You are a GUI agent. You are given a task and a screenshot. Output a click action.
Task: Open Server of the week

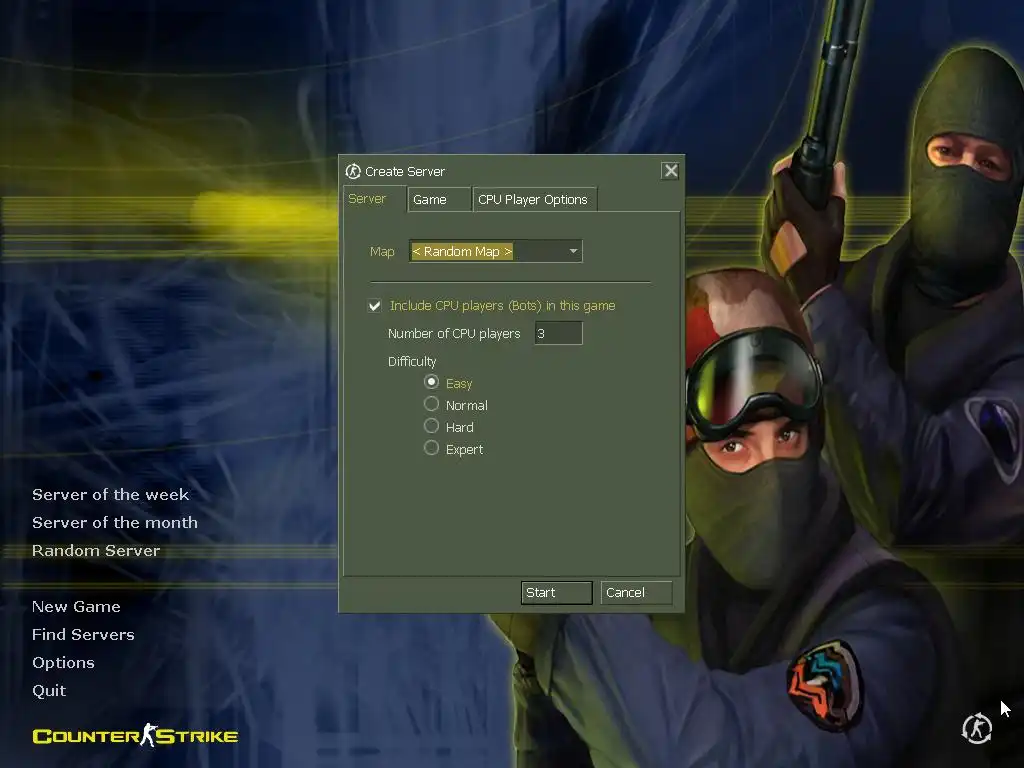[110, 494]
